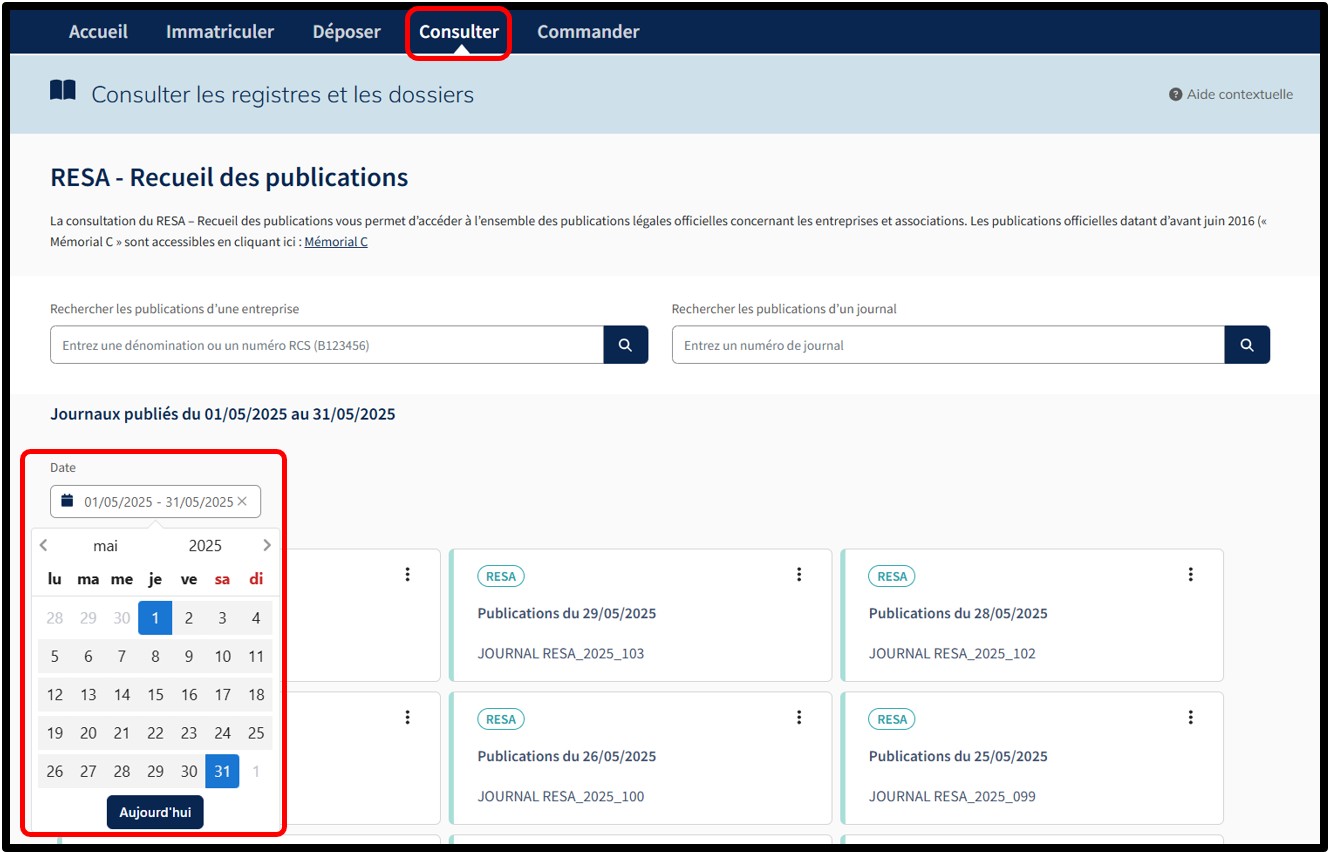Click the company publications search magnifier button
The width and height of the screenshot is (1328, 852).
tap(625, 345)
